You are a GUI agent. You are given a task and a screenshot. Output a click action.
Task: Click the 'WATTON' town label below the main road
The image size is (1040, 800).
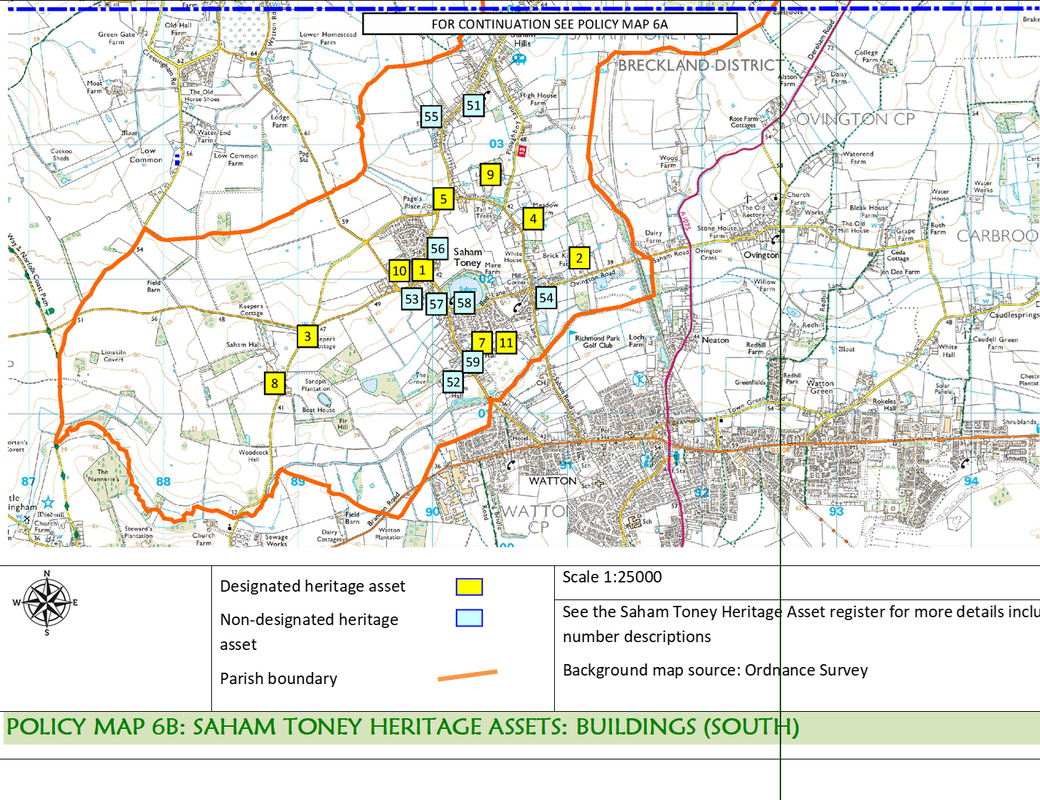(552, 481)
